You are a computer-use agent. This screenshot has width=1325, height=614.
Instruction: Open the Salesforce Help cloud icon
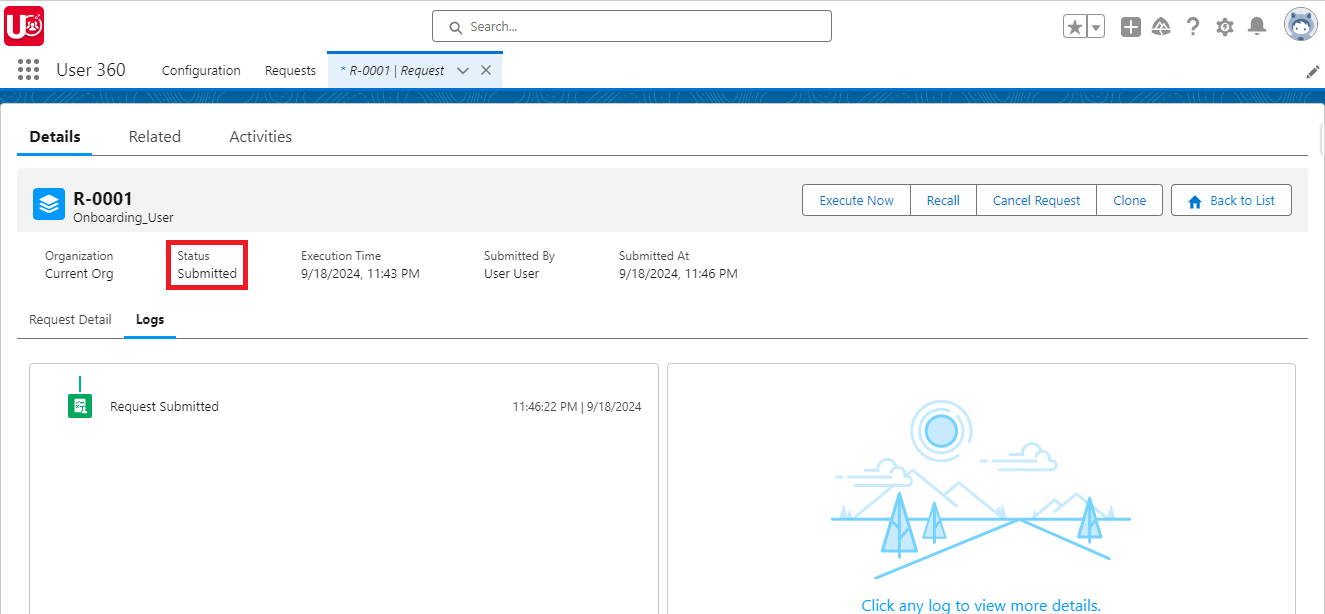(x=1161, y=27)
